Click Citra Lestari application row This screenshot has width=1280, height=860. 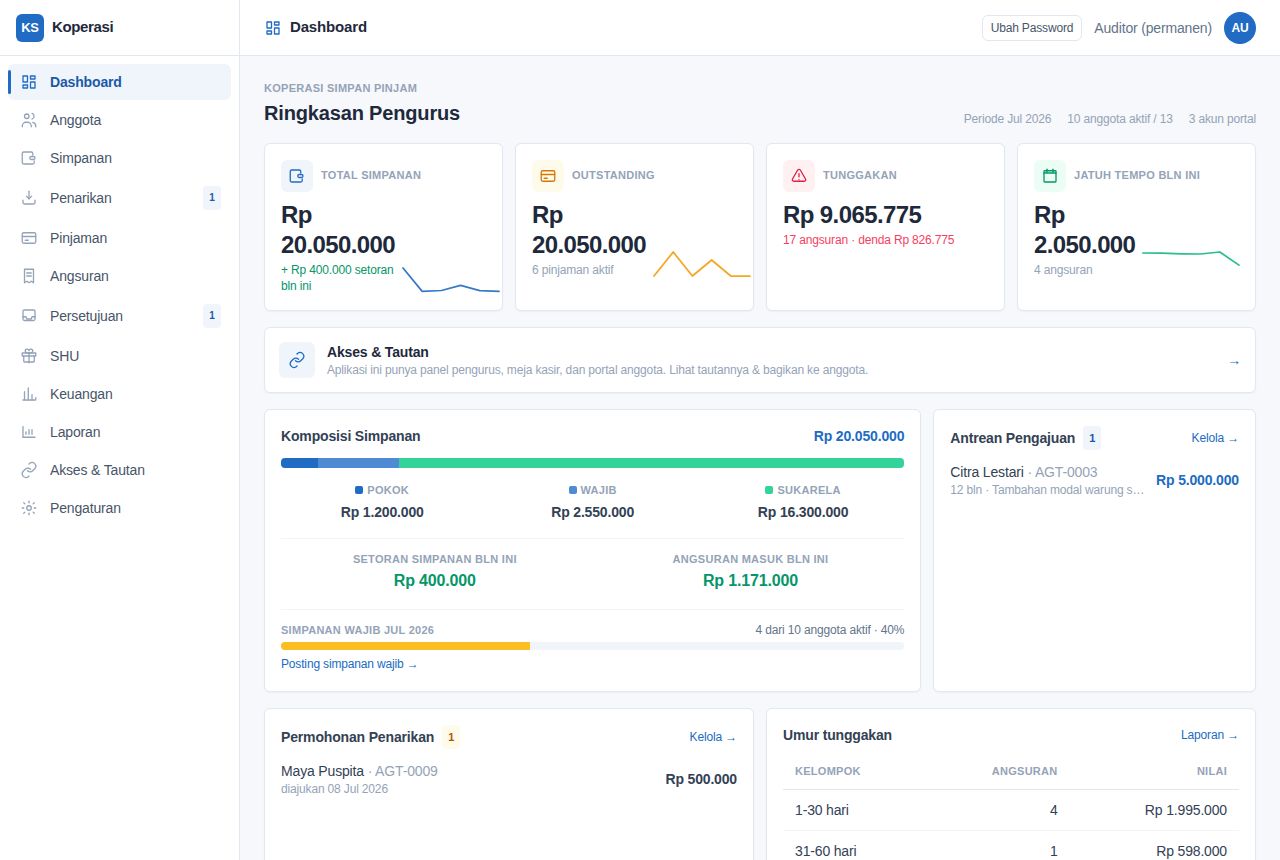1094,480
